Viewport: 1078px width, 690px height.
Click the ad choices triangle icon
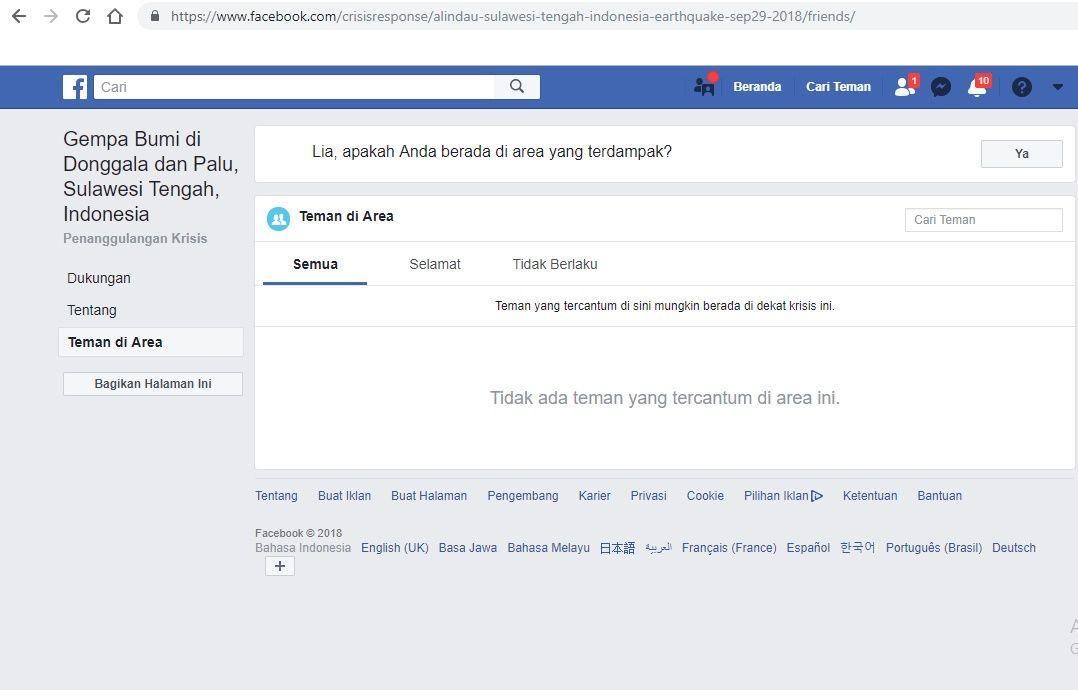[817, 496]
